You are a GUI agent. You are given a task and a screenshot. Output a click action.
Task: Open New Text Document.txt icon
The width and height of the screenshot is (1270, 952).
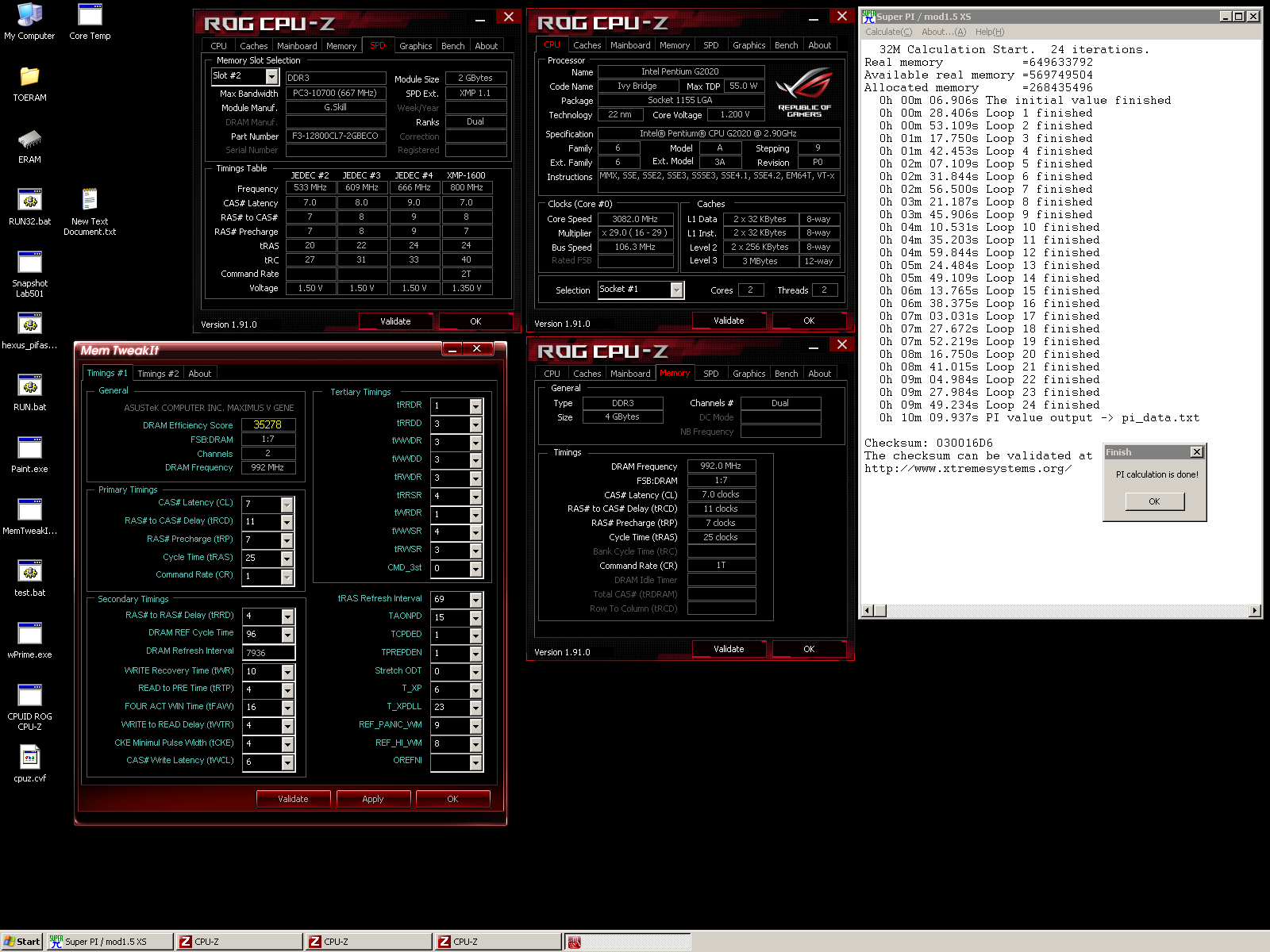(90, 213)
